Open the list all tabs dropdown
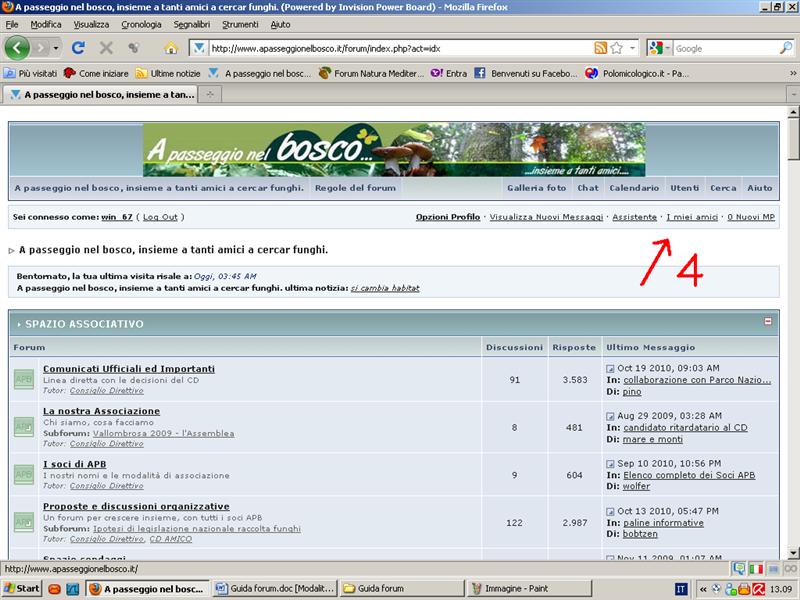Screen dimensions: 800x600 coord(793,94)
